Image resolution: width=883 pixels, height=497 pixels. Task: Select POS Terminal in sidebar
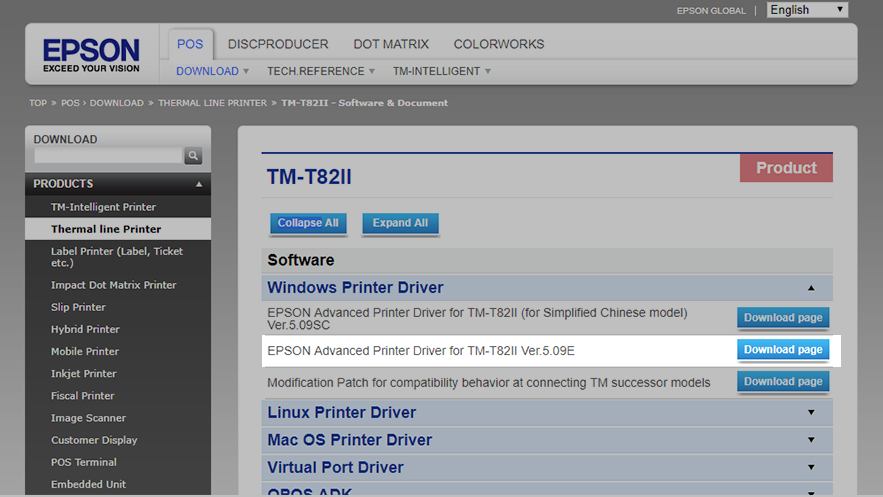click(x=84, y=462)
